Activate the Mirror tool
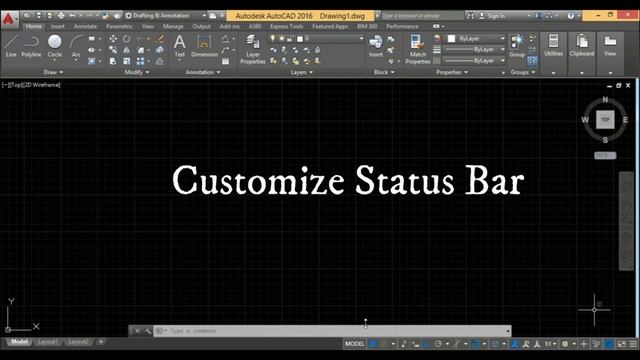This screenshot has width=640, height=360. coord(127,50)
